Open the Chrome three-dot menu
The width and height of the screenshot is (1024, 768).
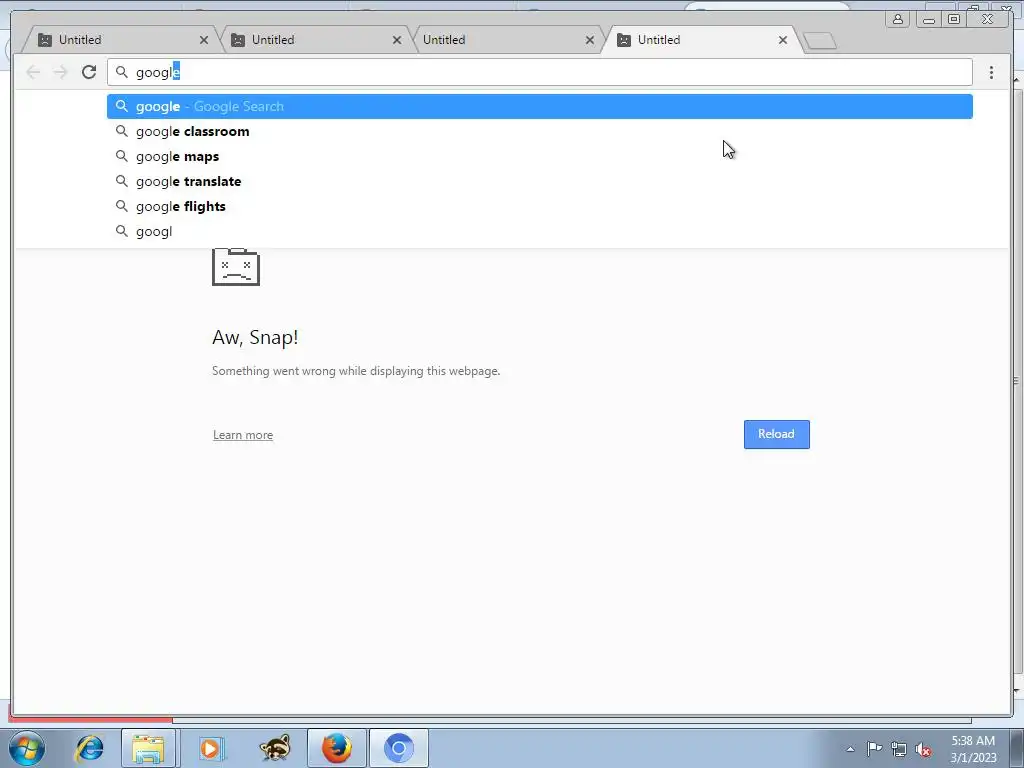991,72
